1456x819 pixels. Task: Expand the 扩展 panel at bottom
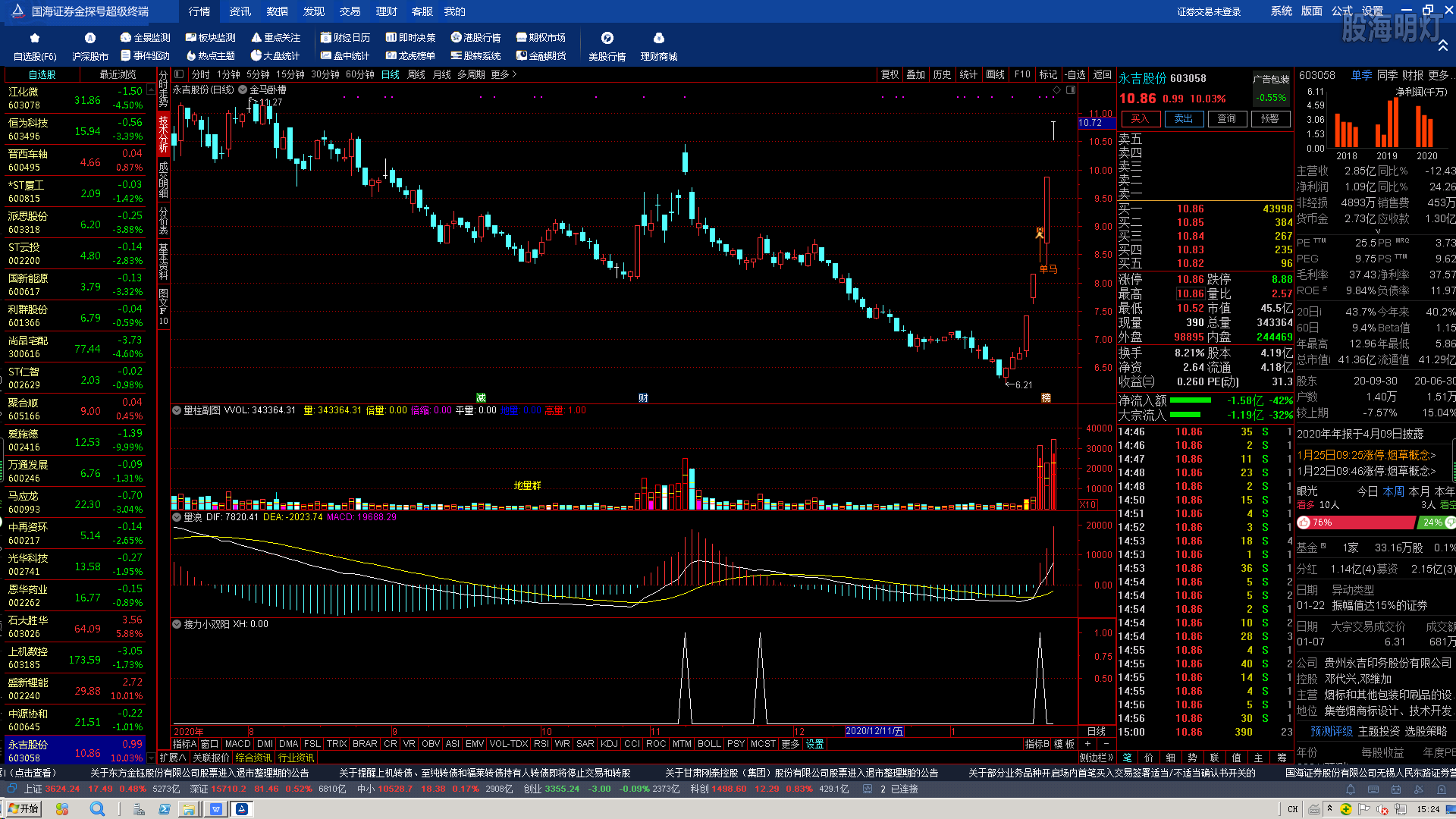coord(172,758)
